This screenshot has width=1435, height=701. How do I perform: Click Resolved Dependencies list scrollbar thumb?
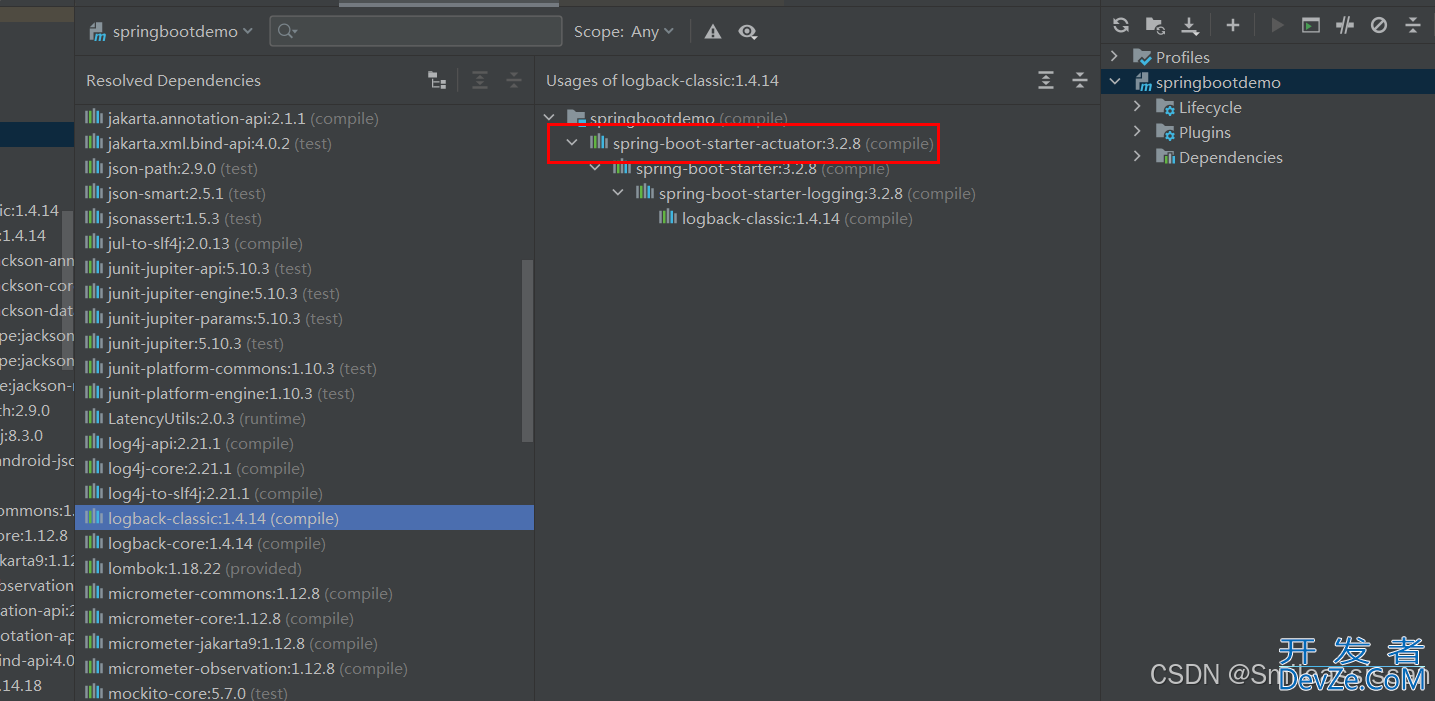(x=528, y=351)
